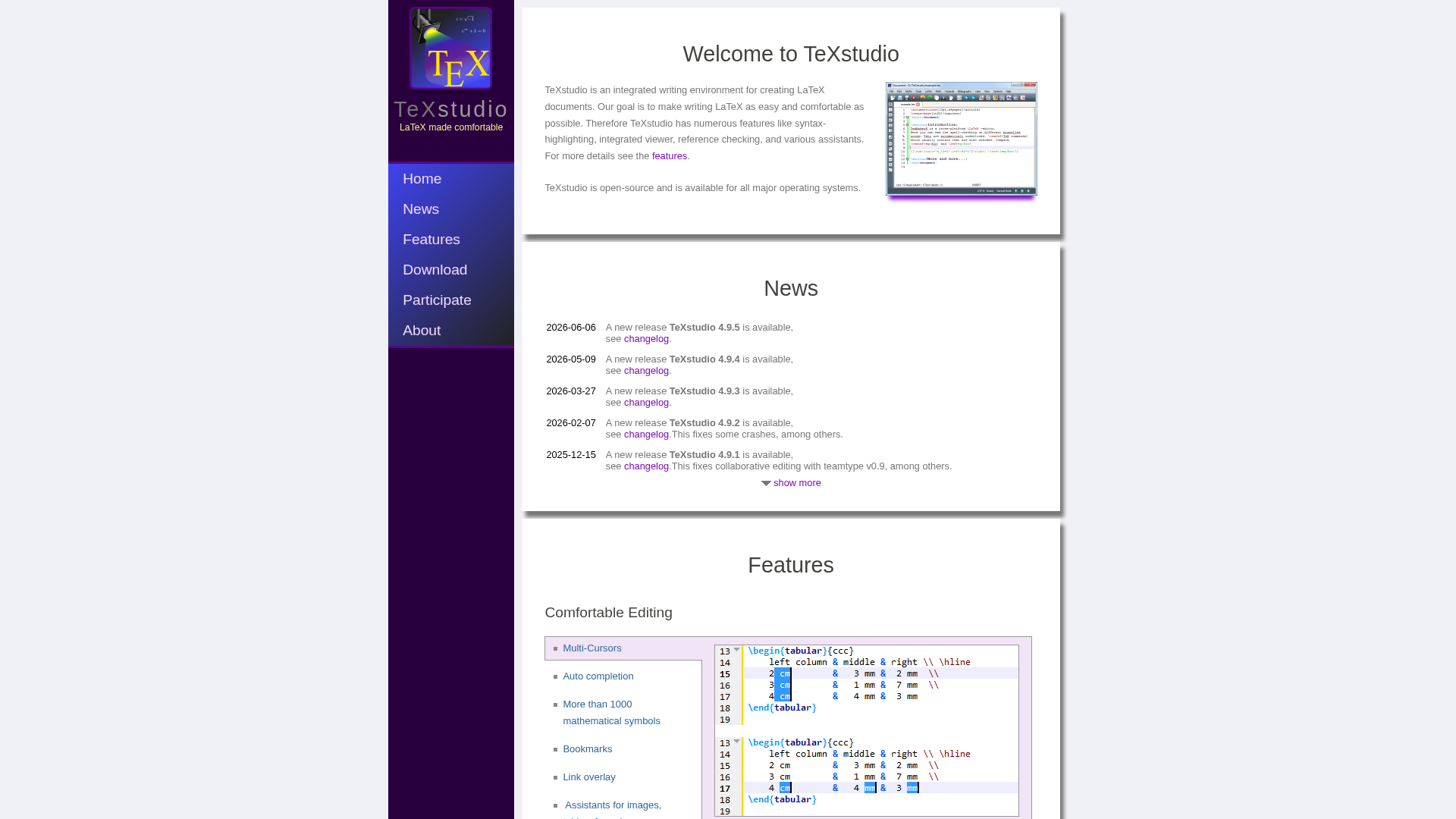The image size is (1456, 819).
Task: Open the About menu item
Action: click(451, 331)
